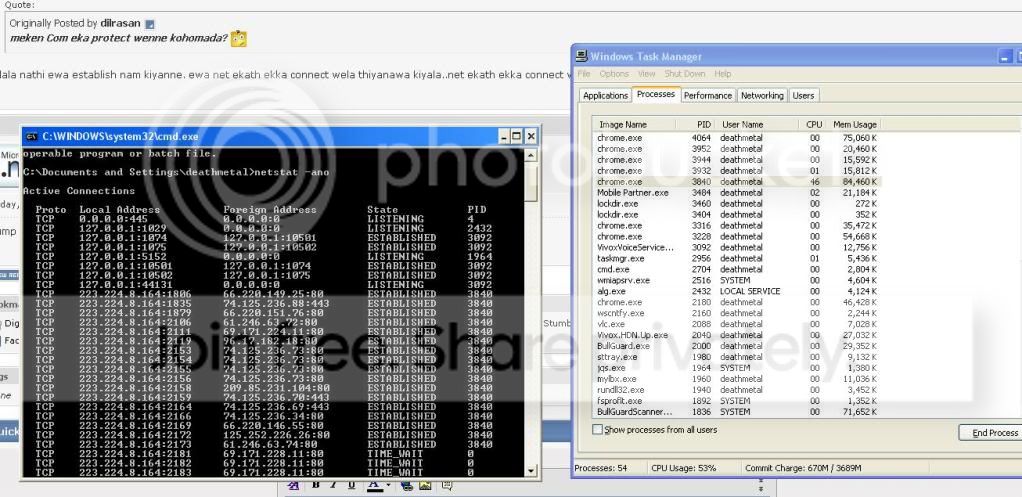The image size is (1022, 497).
Task: Select wmiapsrv.exe process row
Action: [x=737, y=280]
